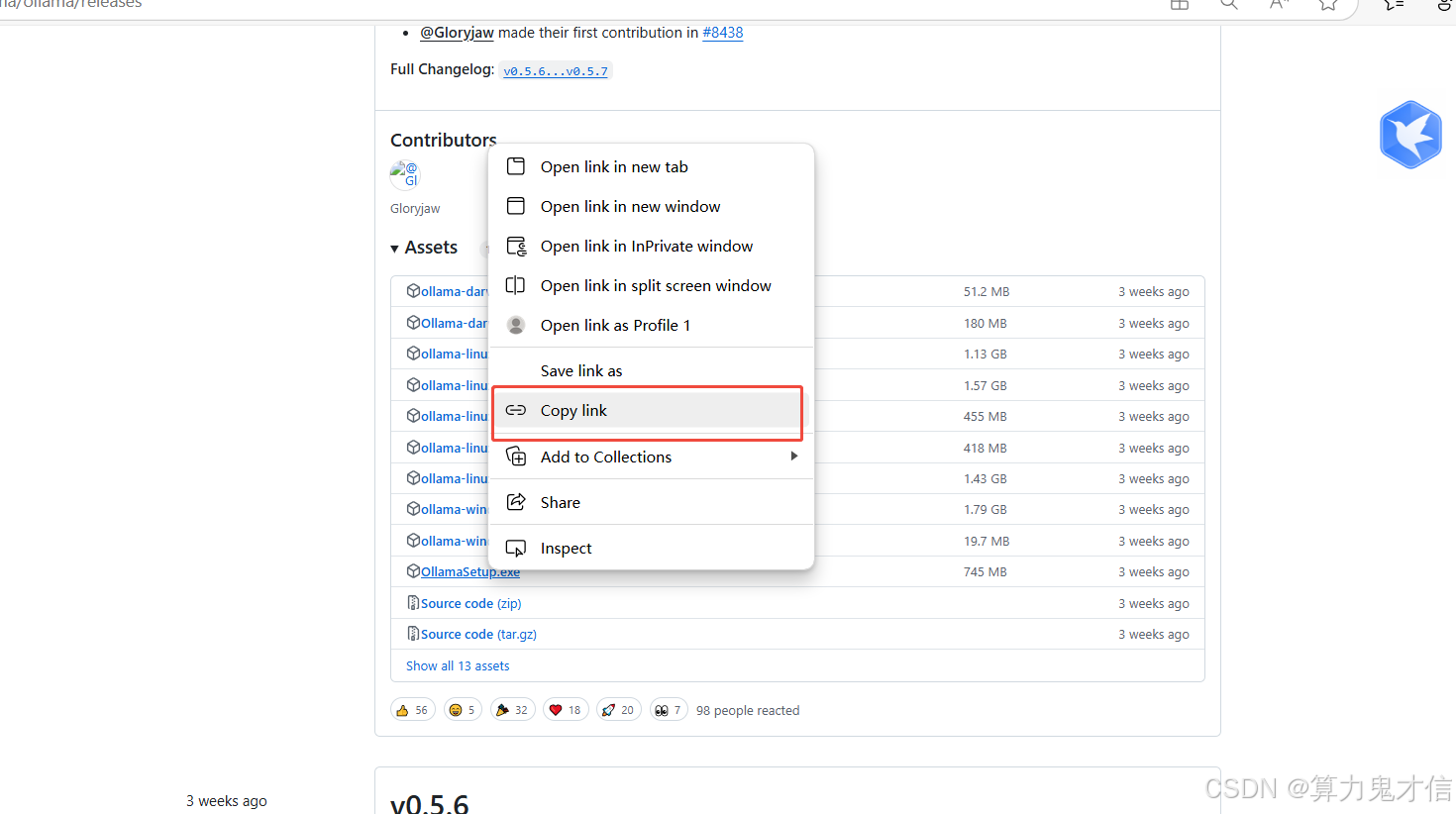Click the ollama-win asset link sized 1.79 GB
This screenshot has width=1456, height=814.
click(455, 509)
